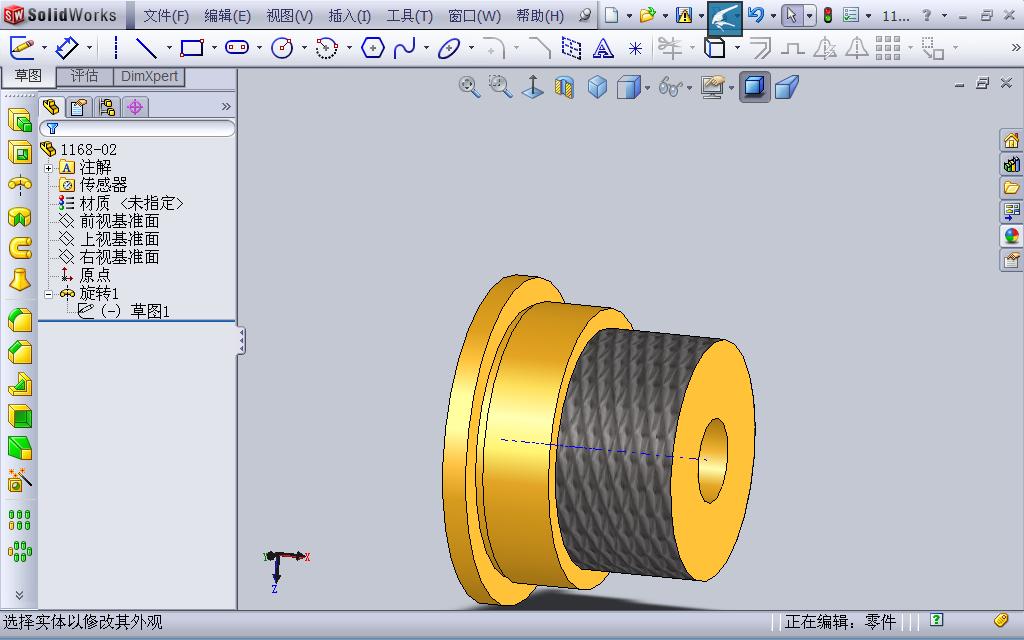This screenshot has width=1024, height=640.
Task: Open the 编辑(E) menu
Action: [x=227, y=16]
